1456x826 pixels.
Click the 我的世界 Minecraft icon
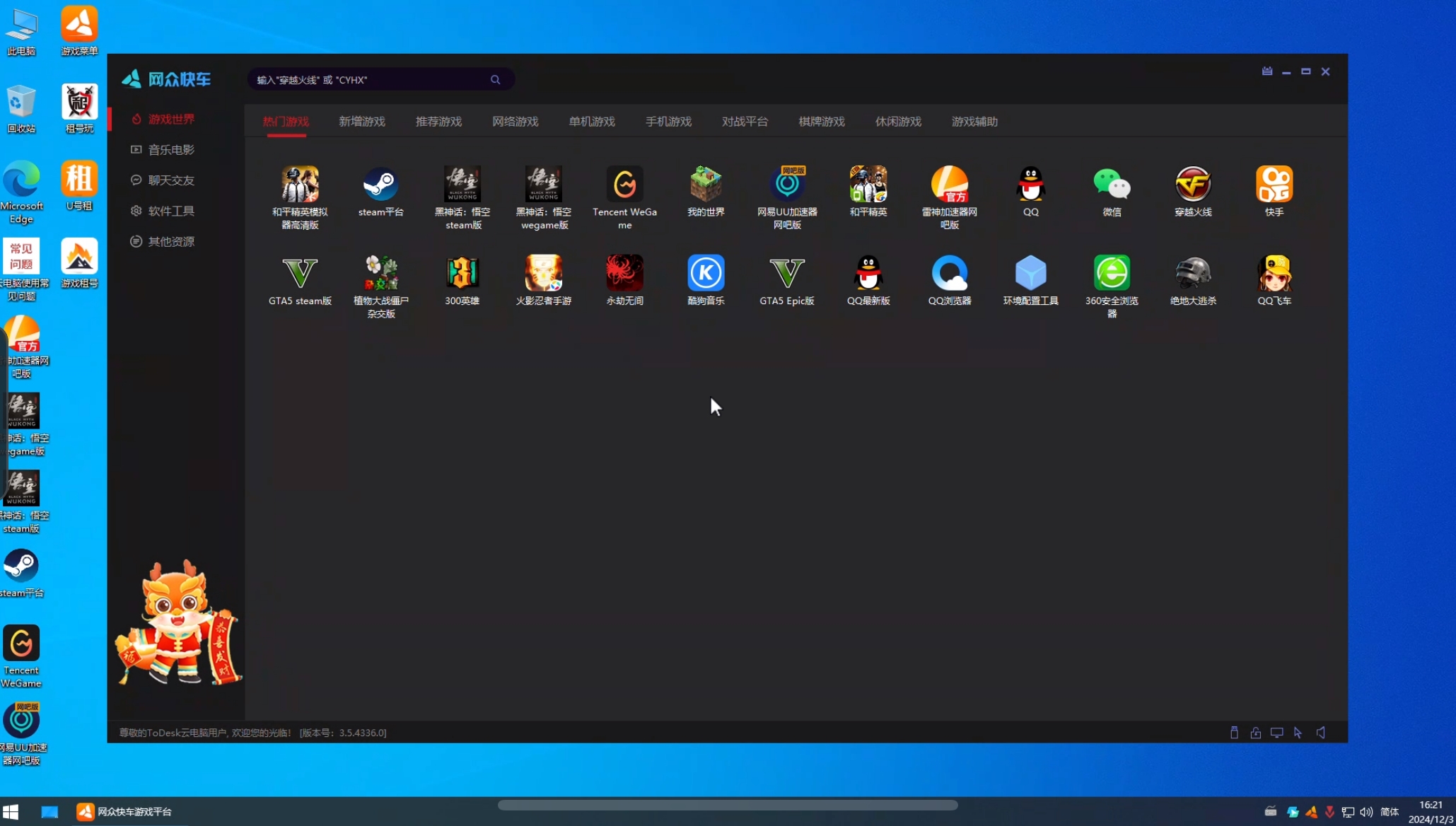coord(706,185)
